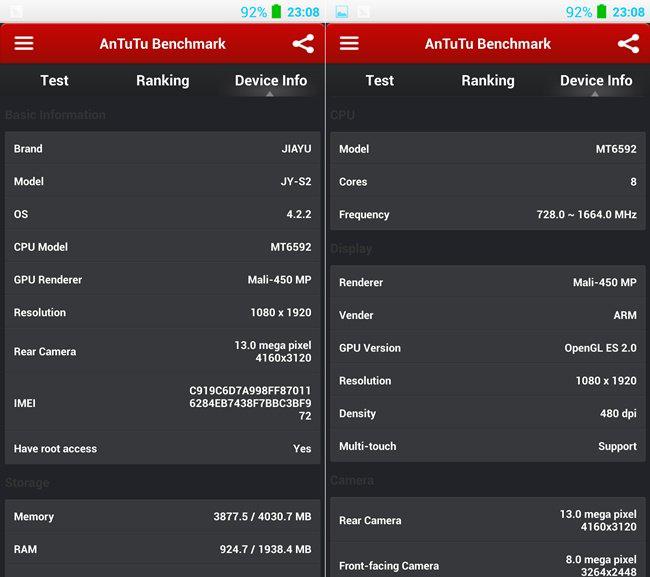Select RAM 924.7 / 1938.4 MB row
The image size is (650, 577).
tap(162, 549)
